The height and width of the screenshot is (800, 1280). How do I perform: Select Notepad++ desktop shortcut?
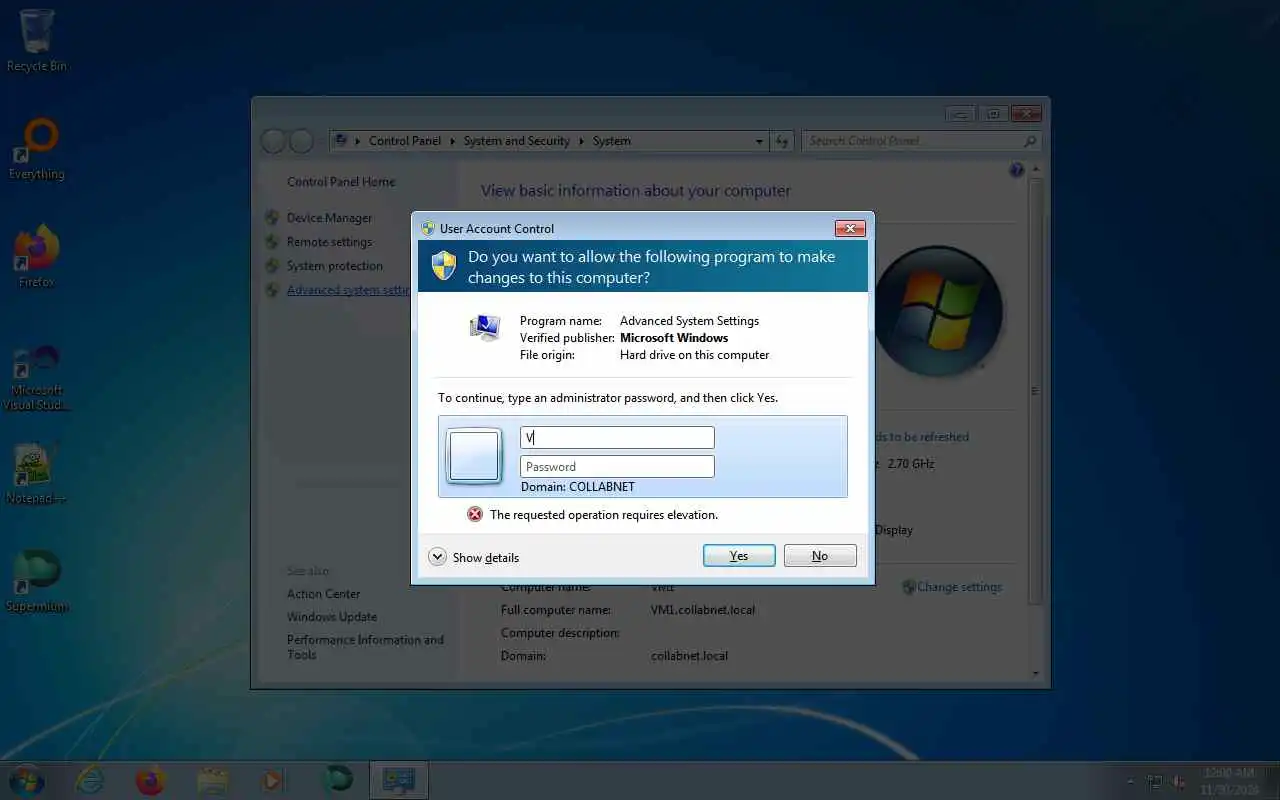coord(37,473)
